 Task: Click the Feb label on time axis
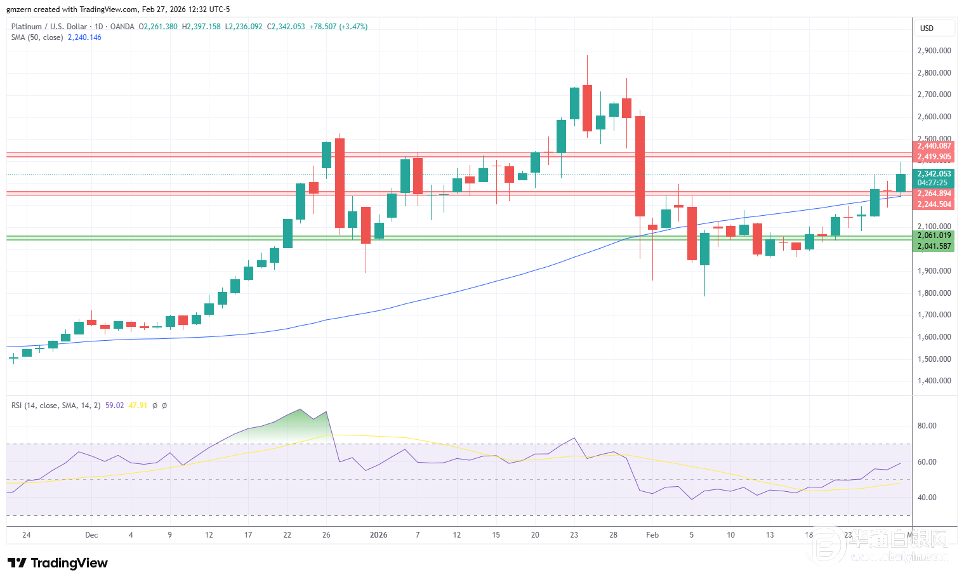(x=651, y=535)
